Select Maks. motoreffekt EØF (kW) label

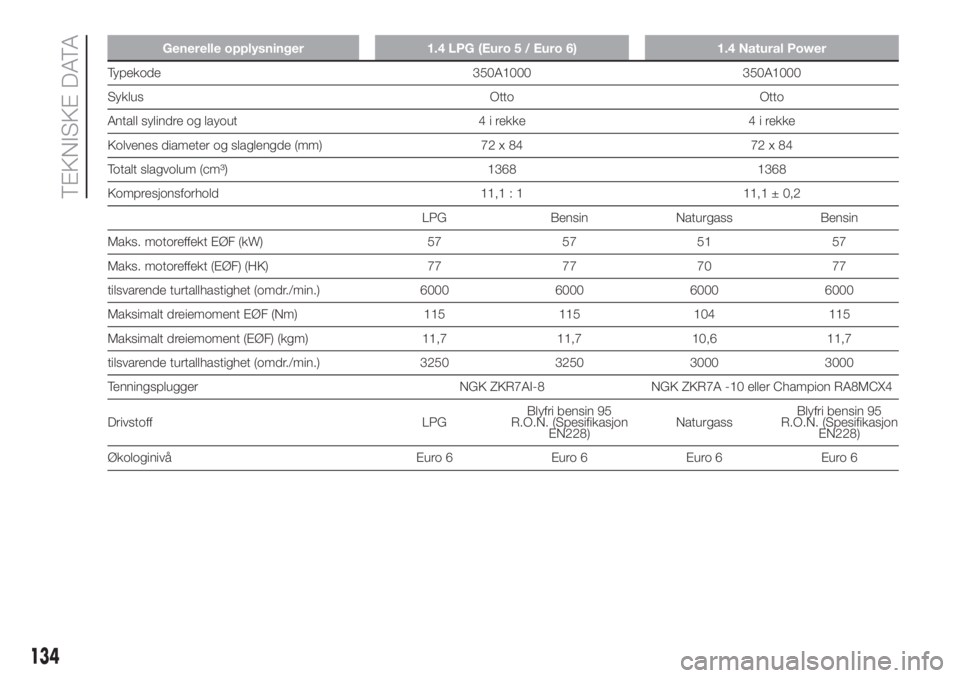(185, 242)
